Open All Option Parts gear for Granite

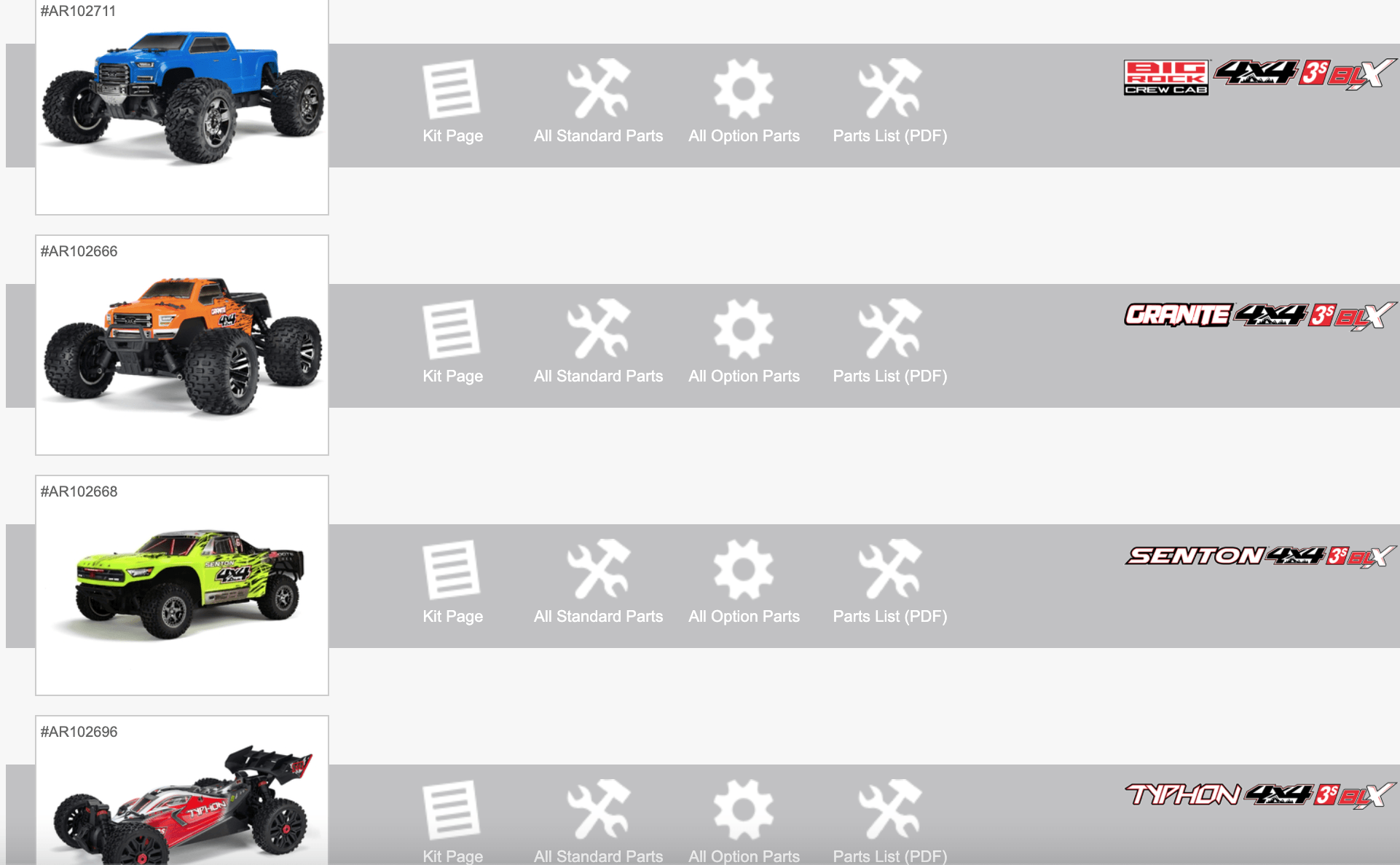point(743,329)
